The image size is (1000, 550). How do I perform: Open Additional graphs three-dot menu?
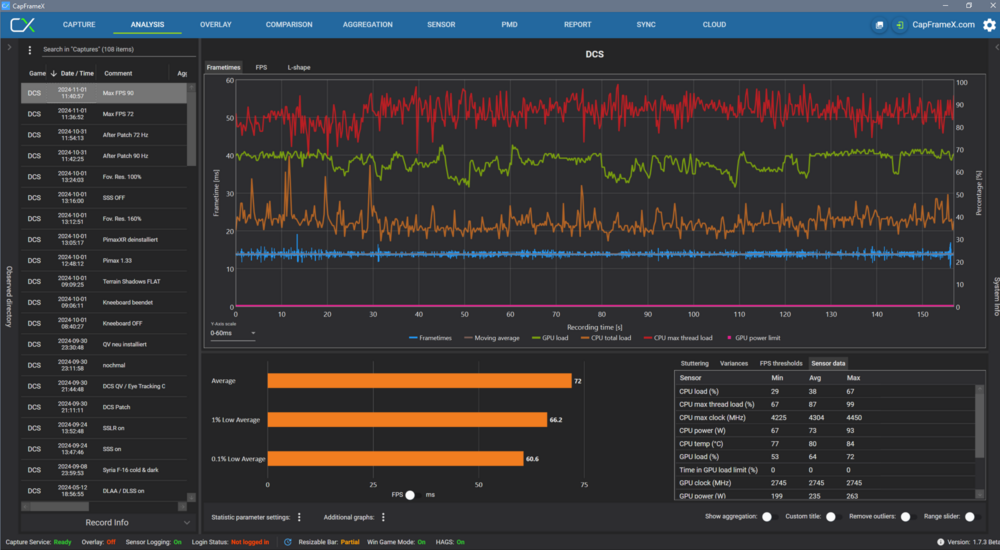point(385,517)
